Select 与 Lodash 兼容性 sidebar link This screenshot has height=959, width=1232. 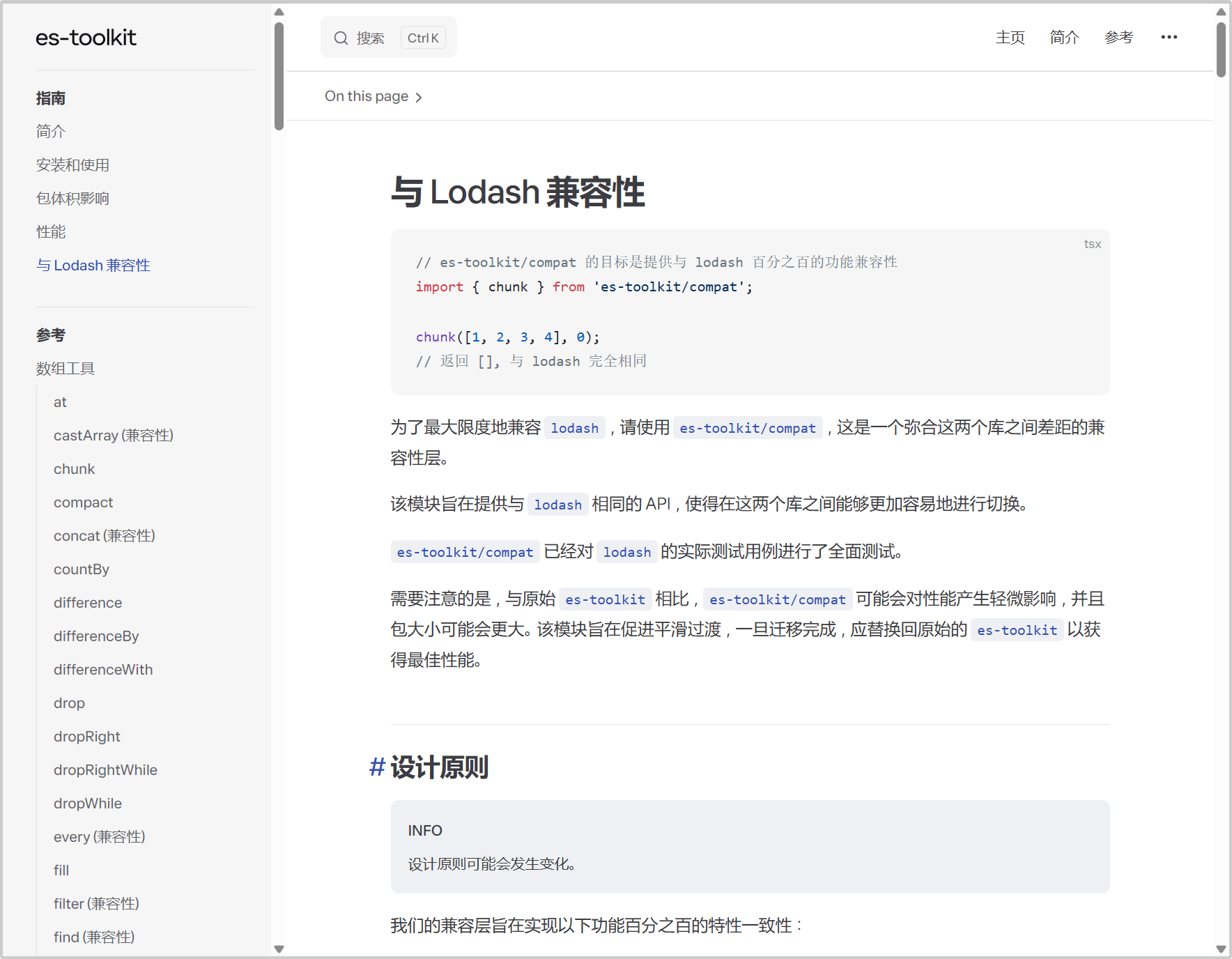93,265
